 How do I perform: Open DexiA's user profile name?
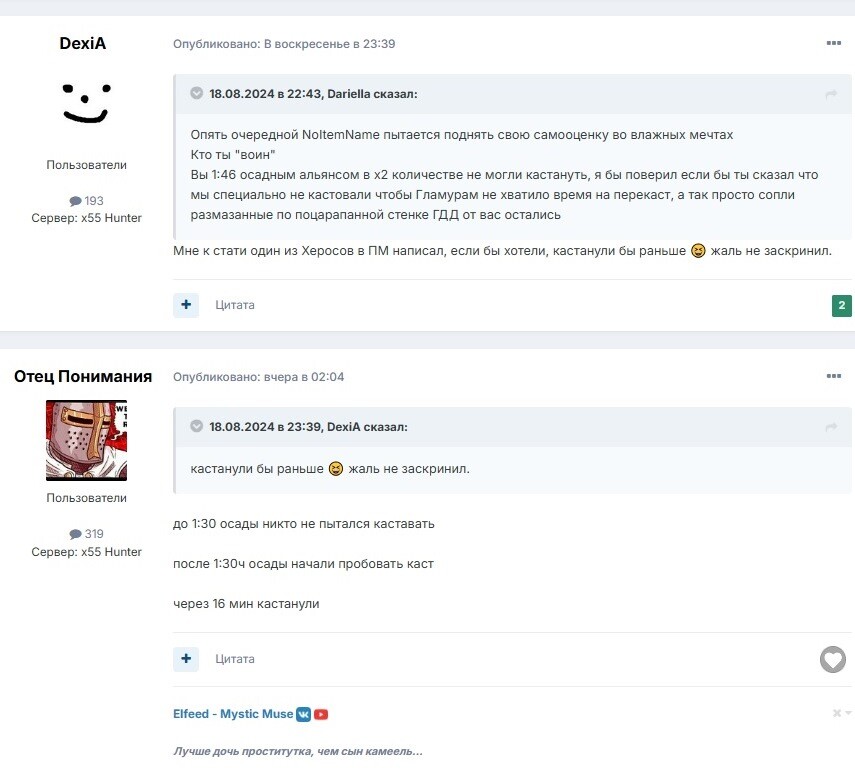coord(82,43)
